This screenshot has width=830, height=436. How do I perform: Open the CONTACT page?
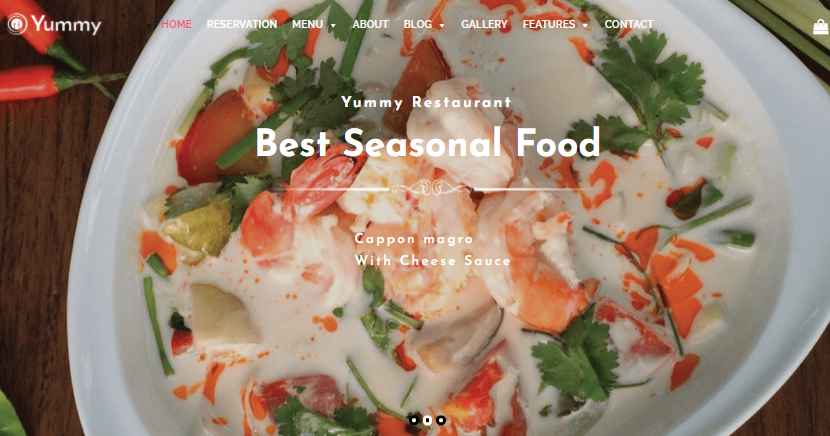click(629, 24)
